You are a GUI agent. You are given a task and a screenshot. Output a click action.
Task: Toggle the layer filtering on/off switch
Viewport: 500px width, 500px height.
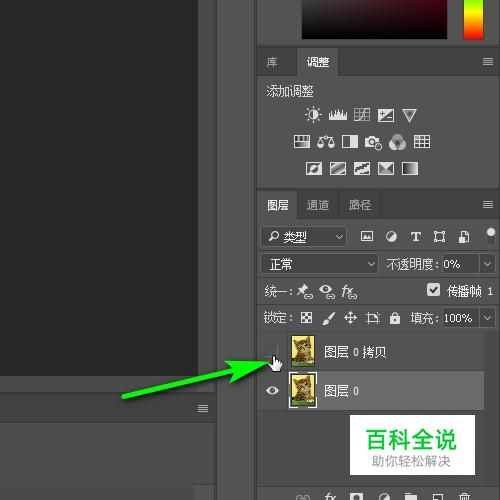tap(491, 235)
